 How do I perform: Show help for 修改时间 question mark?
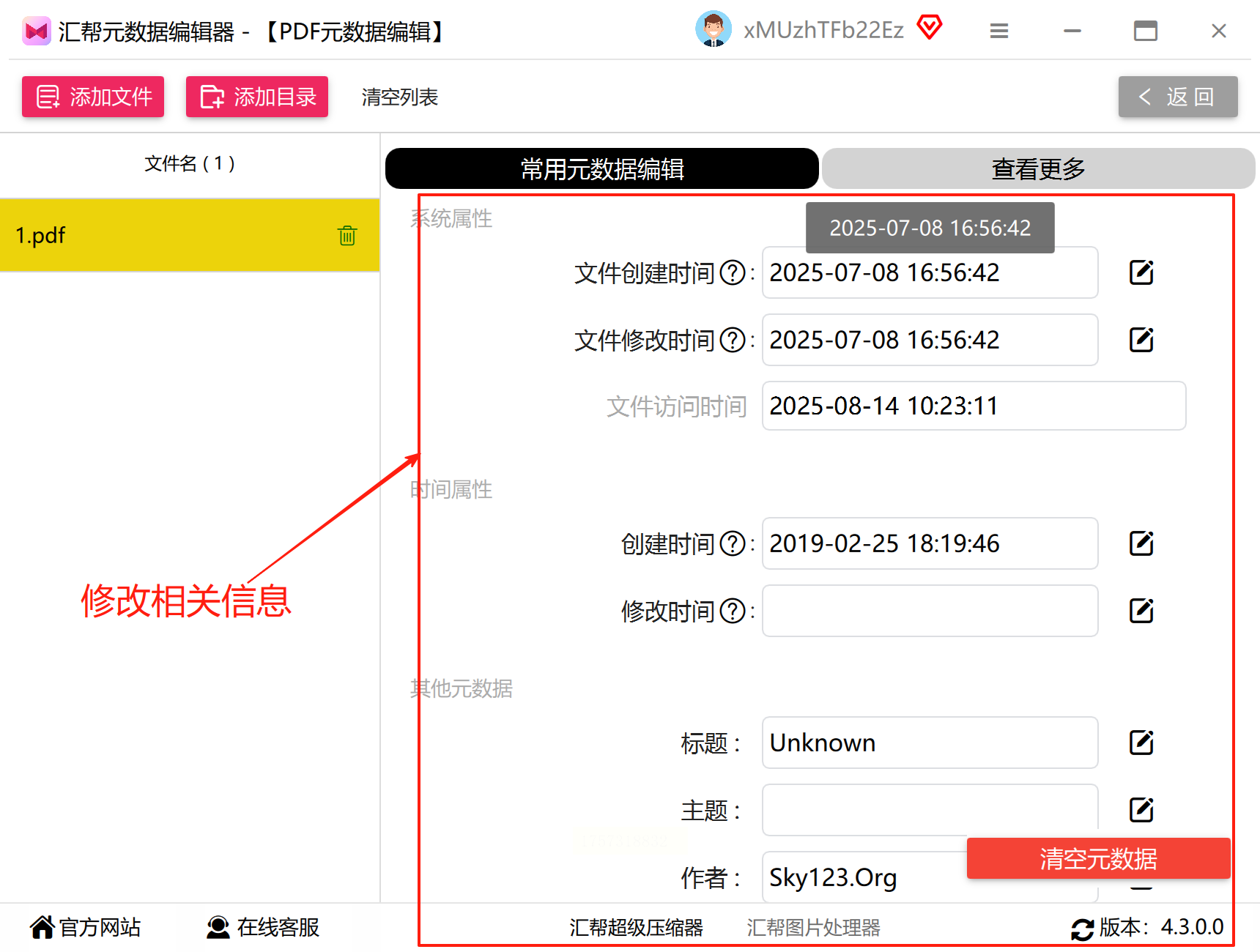733,611
